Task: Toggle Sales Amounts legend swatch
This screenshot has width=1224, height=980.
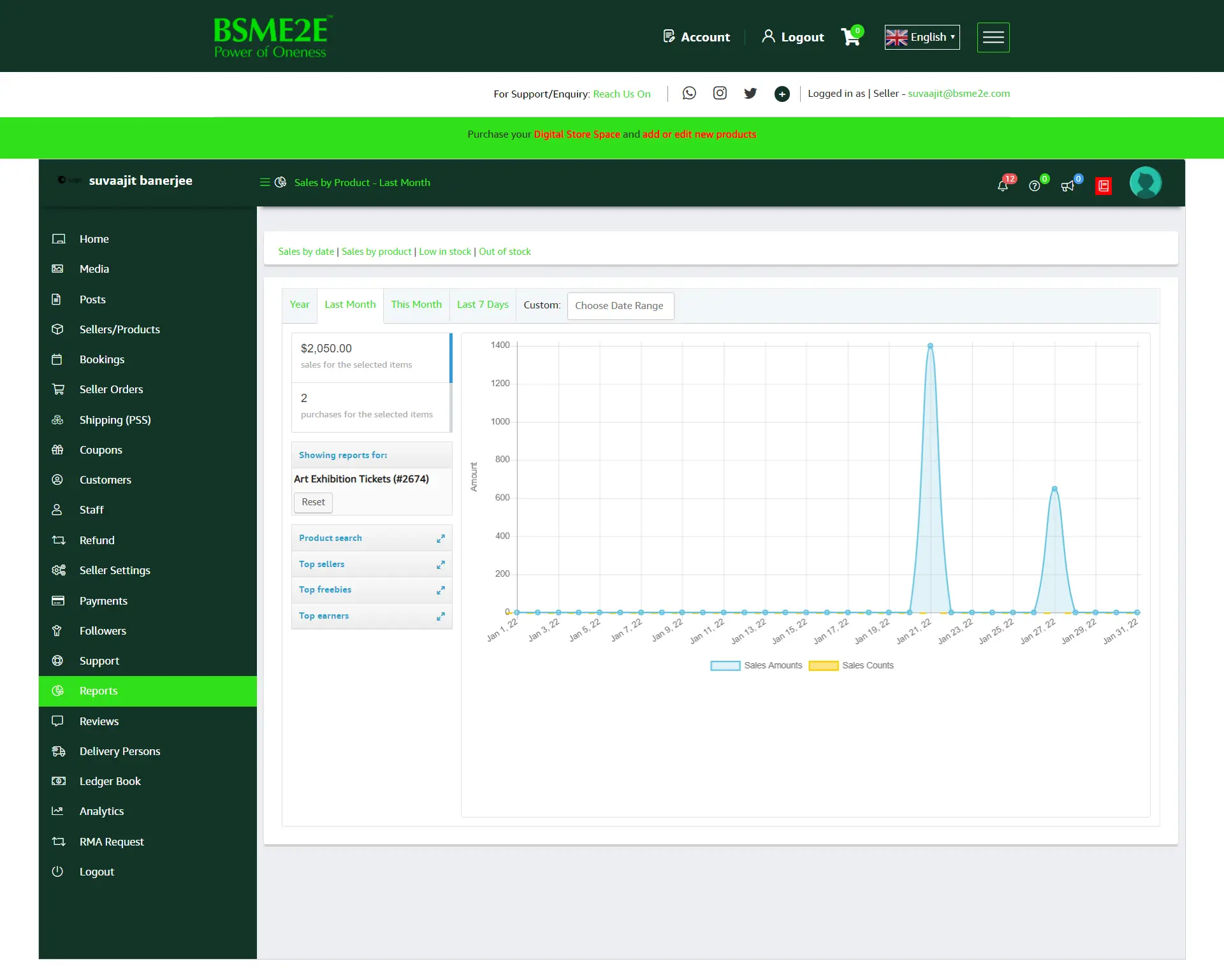Action: click(725, 666)
